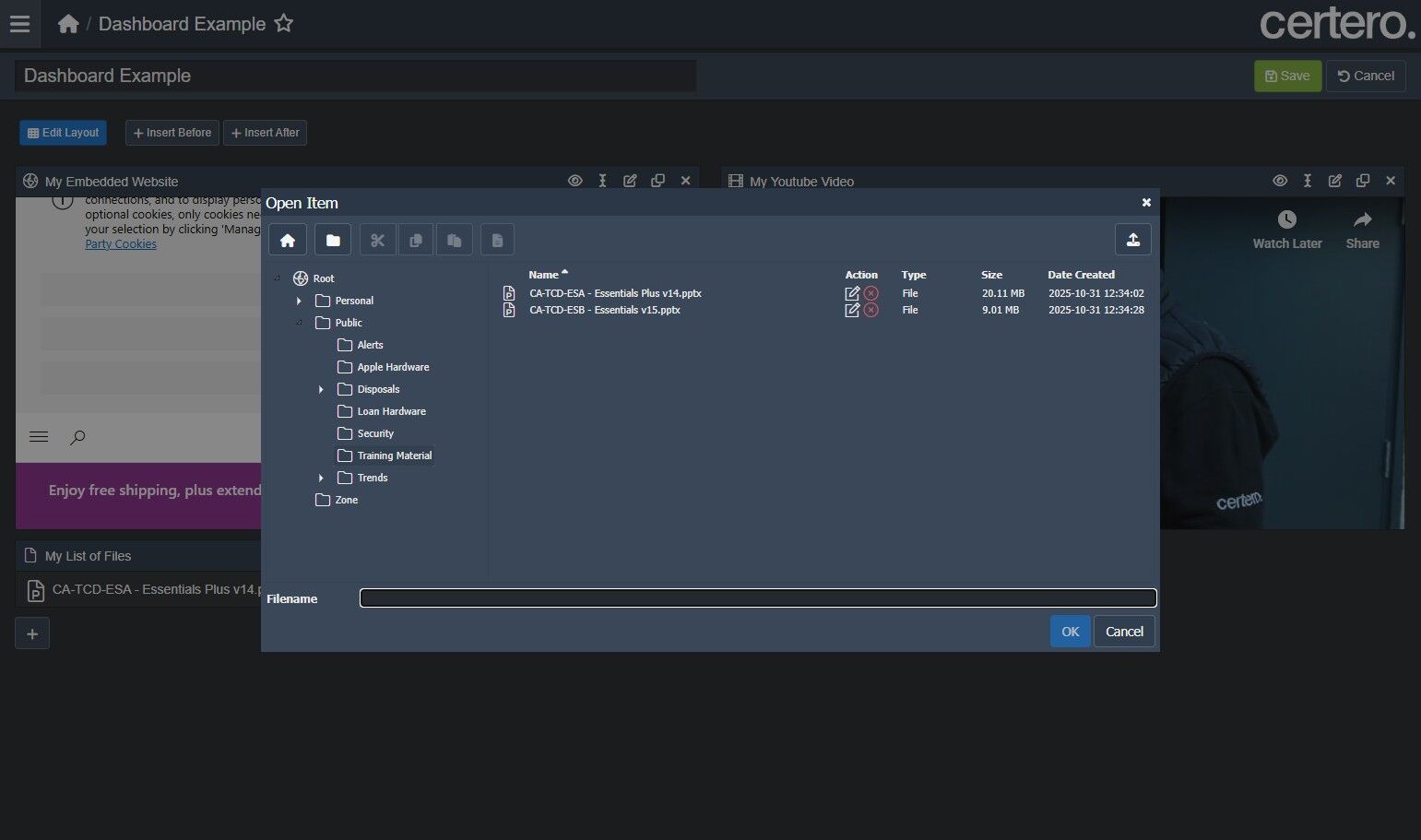
Task: Select the Root tree node
Action: click(324, 278)
